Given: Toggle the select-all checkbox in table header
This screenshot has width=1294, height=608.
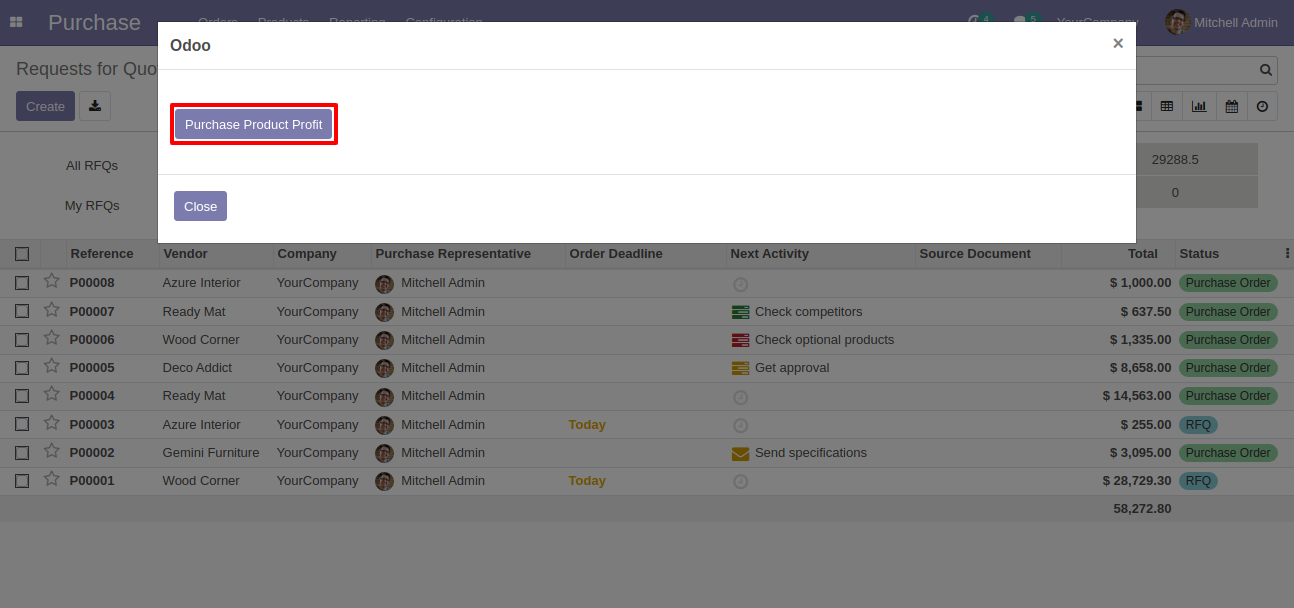Looking at the screenshot, I should tap(22, 254).
